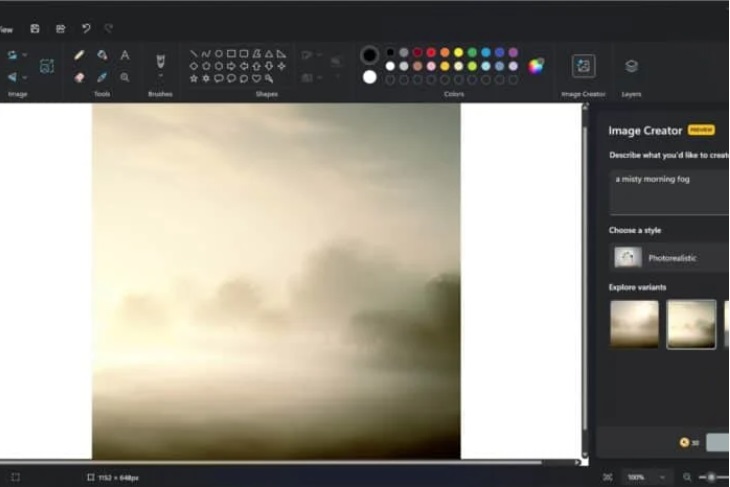Click the fit to window icon in the status bar
Viewport: 730px width, 487px height.
(x=608, y=477)
